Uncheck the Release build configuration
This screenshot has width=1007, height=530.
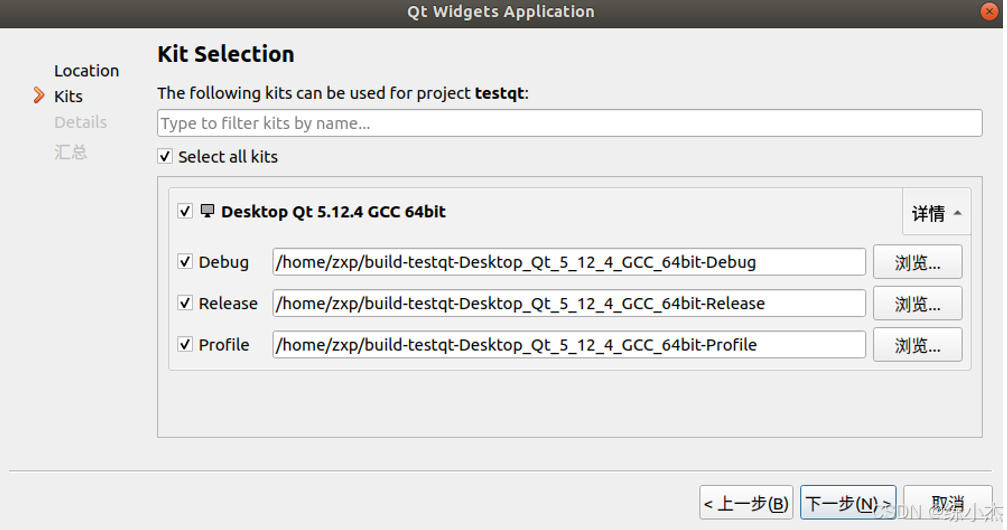point(185,303)
